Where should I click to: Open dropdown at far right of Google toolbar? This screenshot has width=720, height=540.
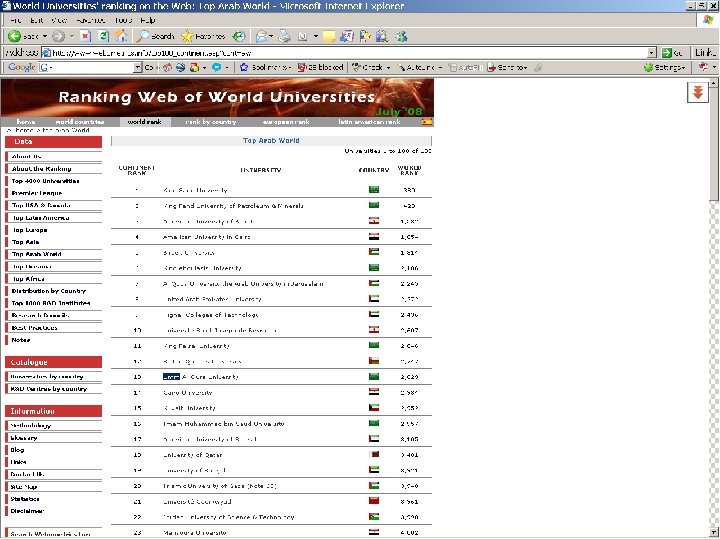714,68
